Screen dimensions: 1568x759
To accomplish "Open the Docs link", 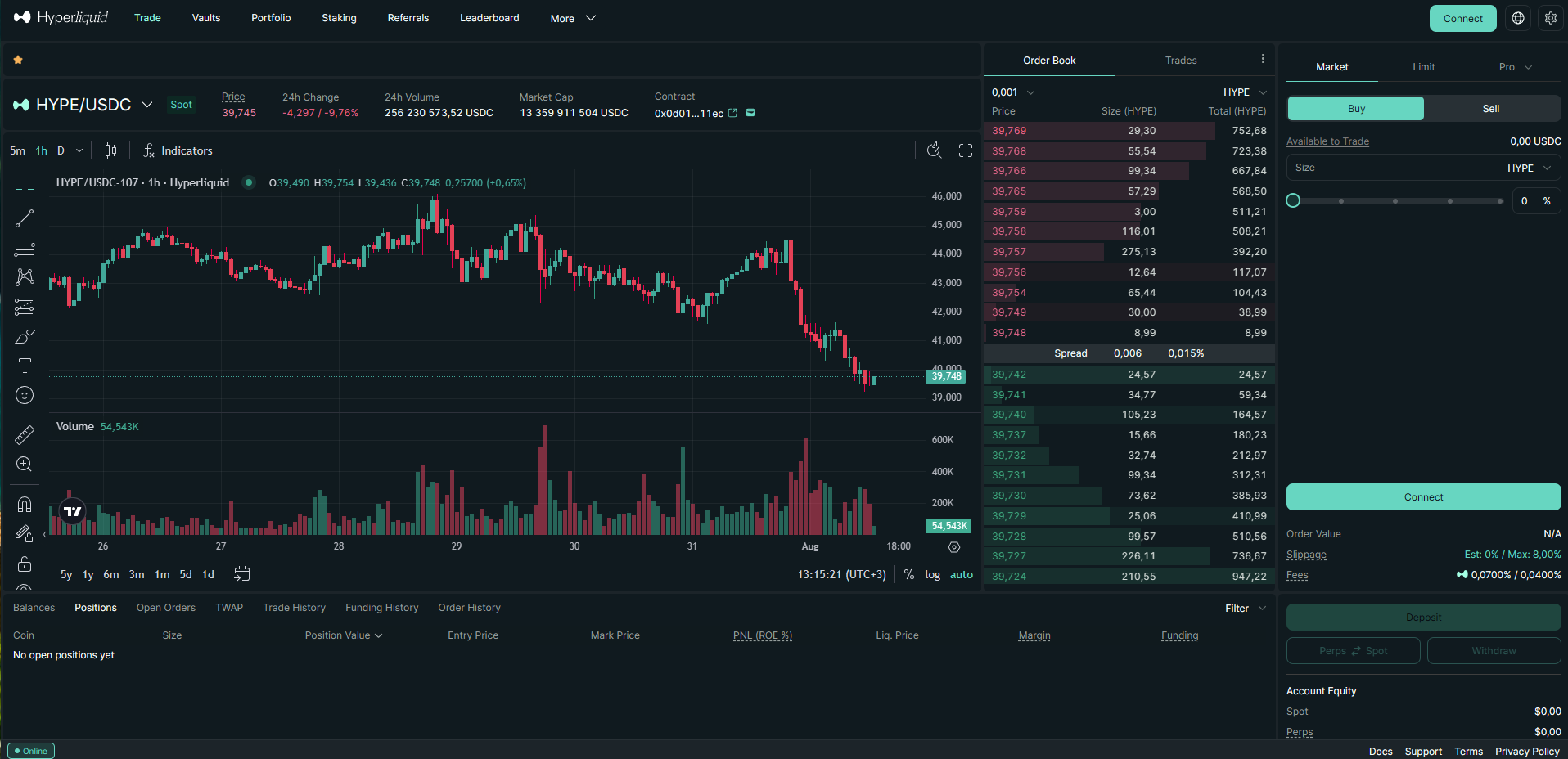I will [x=1381, y=752].
